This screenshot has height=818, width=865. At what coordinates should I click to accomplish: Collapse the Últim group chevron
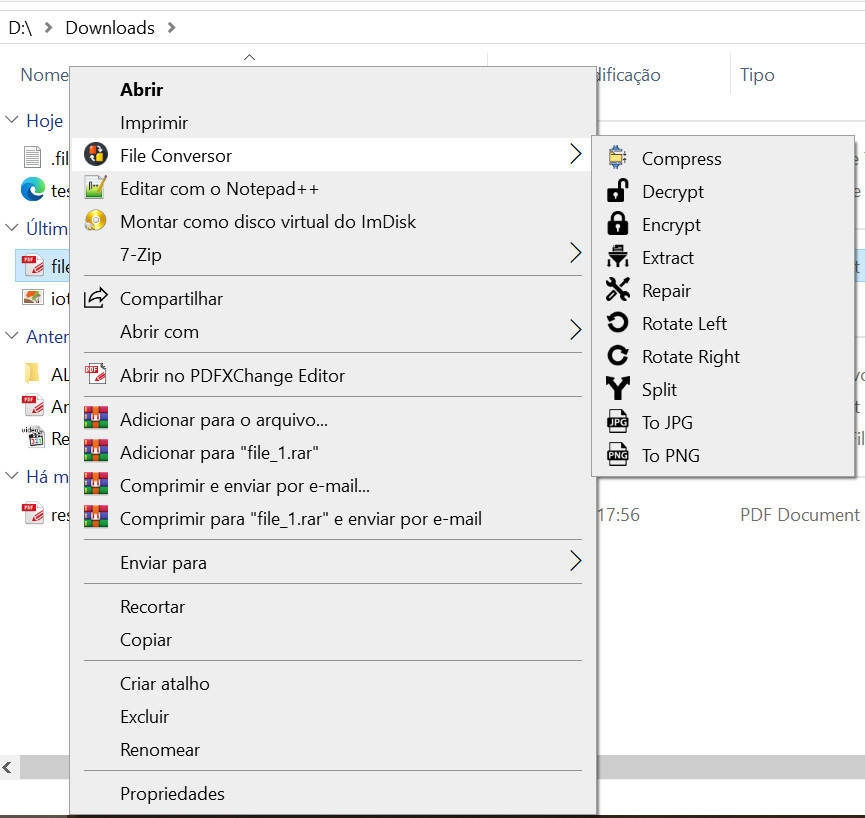(12, 227)
